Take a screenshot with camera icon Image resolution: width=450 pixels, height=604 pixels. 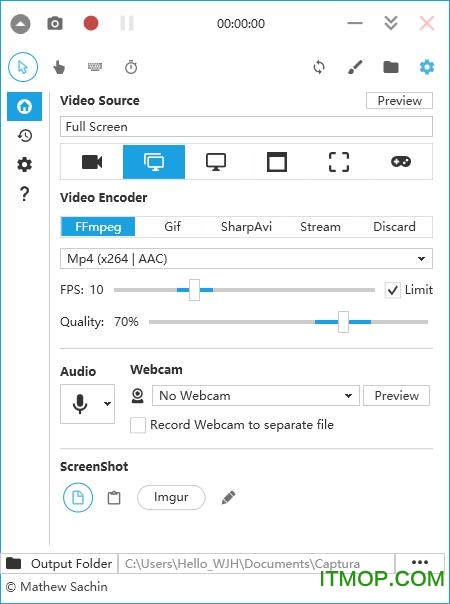tap(55, 23)
